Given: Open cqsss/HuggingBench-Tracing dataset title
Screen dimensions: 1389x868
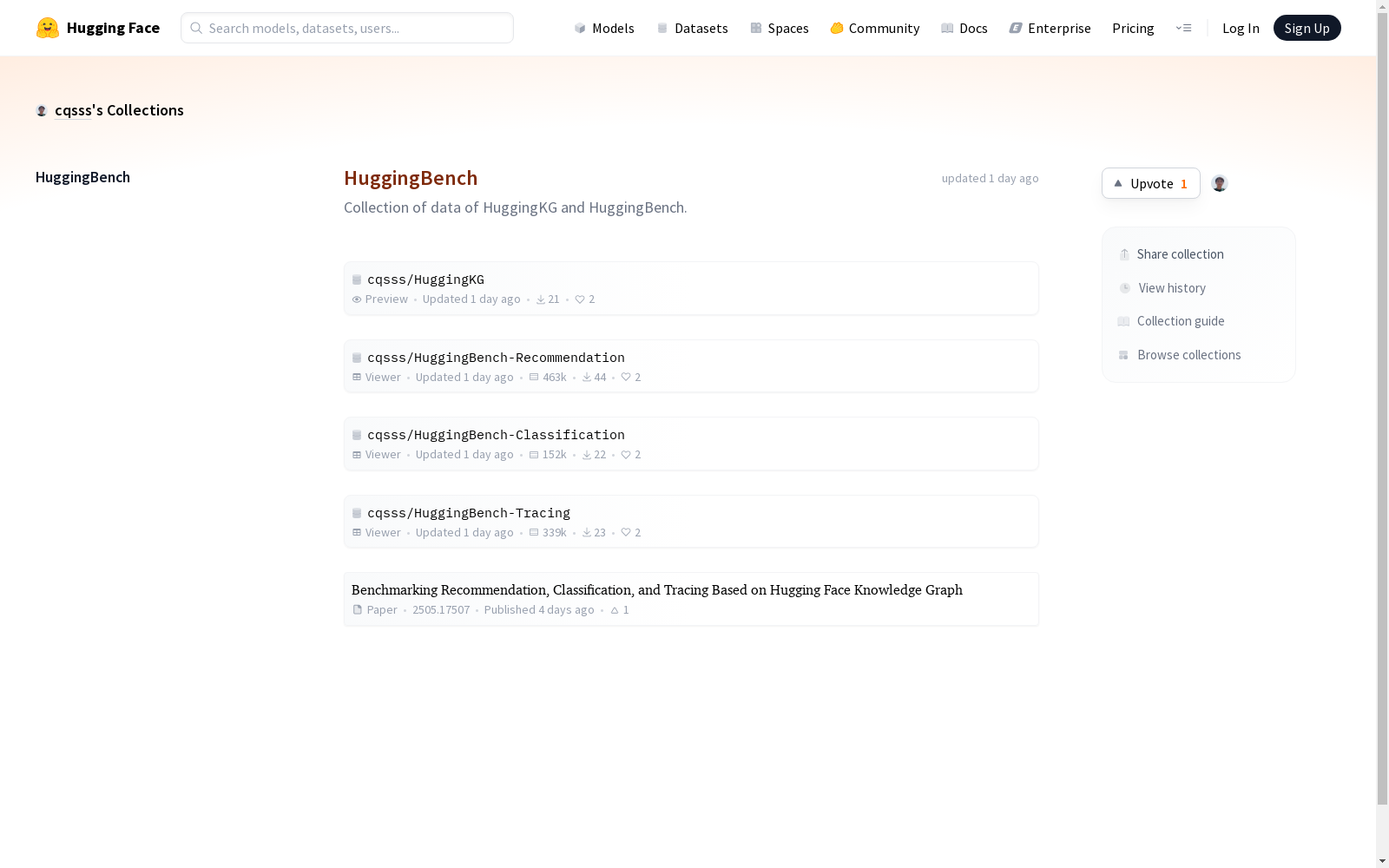Looking at the screenshot, I should 469,513.
